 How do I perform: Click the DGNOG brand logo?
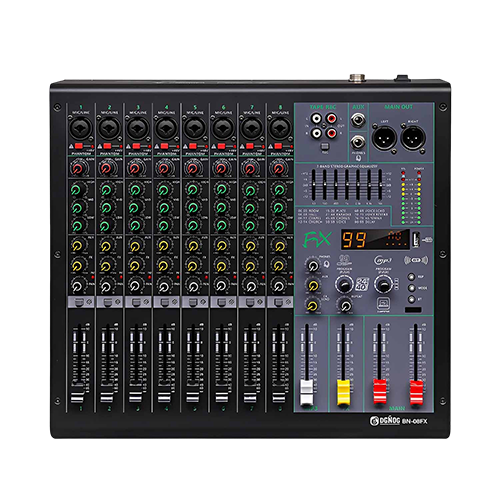point(385,421)
